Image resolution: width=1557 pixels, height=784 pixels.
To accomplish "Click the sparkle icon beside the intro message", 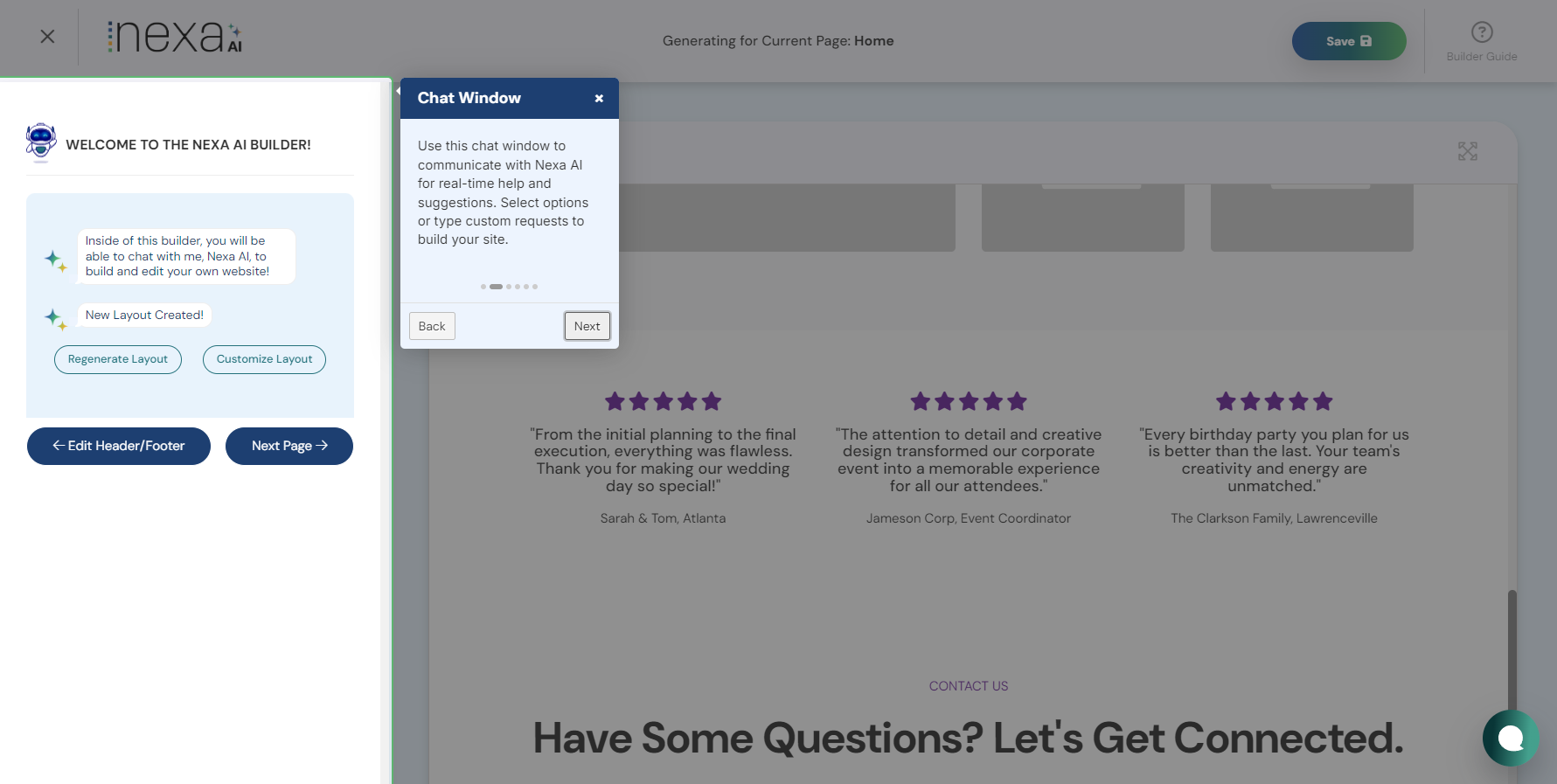I will (x=56, y=261).
